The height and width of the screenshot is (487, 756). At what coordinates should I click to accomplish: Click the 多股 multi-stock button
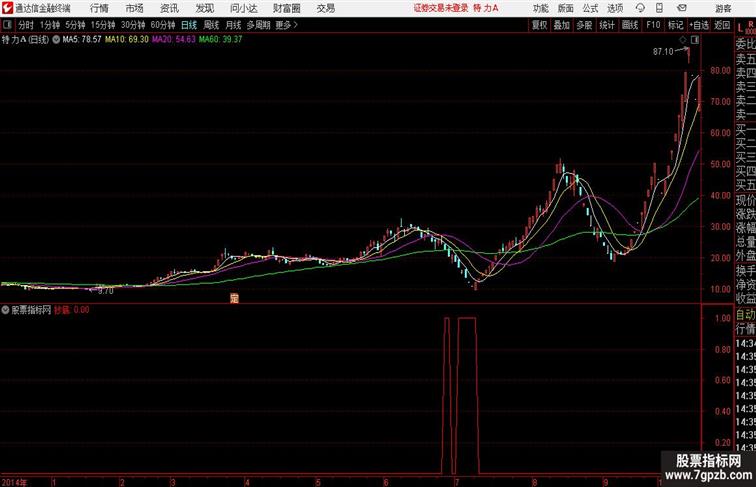584,25
